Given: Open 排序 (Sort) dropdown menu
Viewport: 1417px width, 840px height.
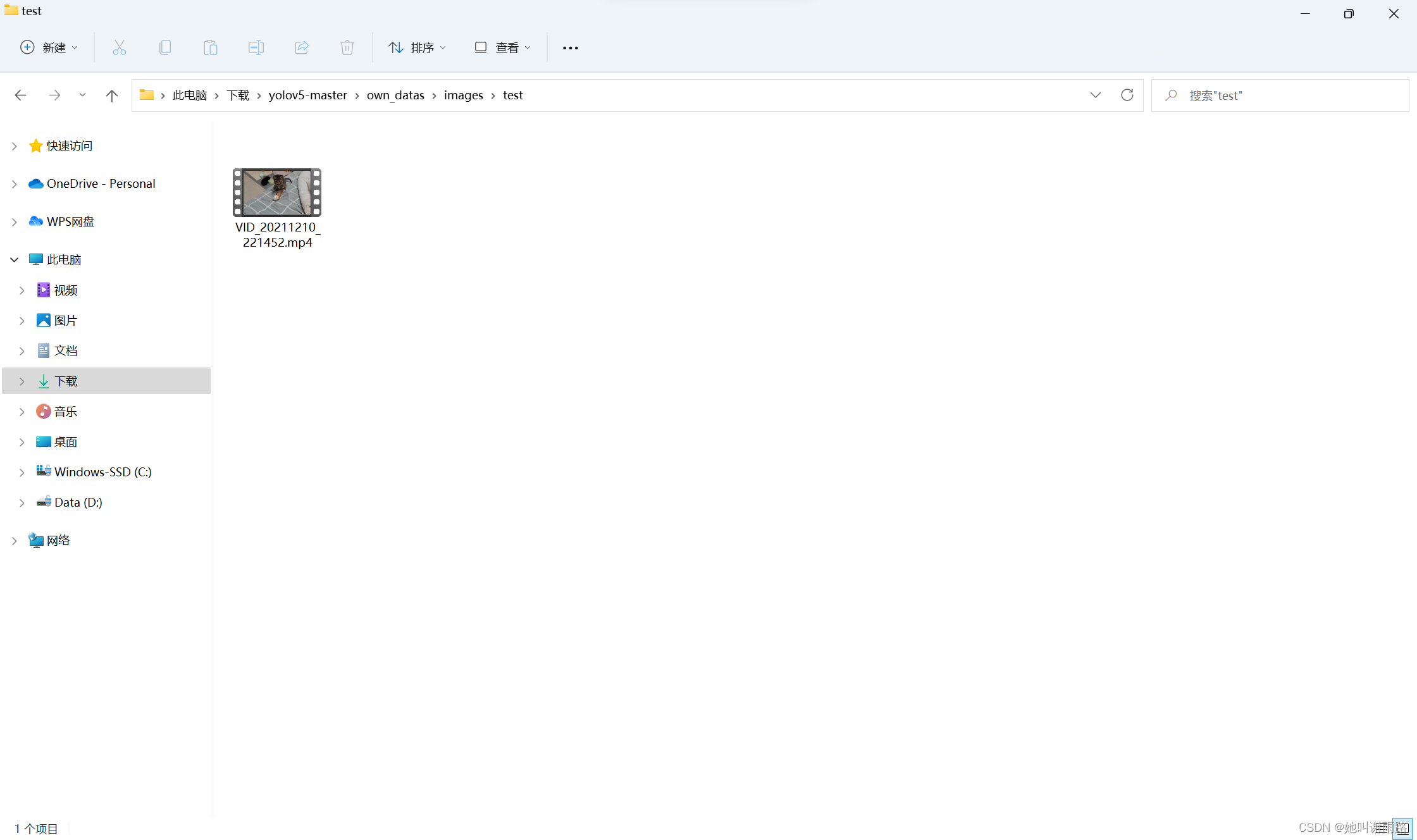Looking at the screenshot, I should point(414,47).
